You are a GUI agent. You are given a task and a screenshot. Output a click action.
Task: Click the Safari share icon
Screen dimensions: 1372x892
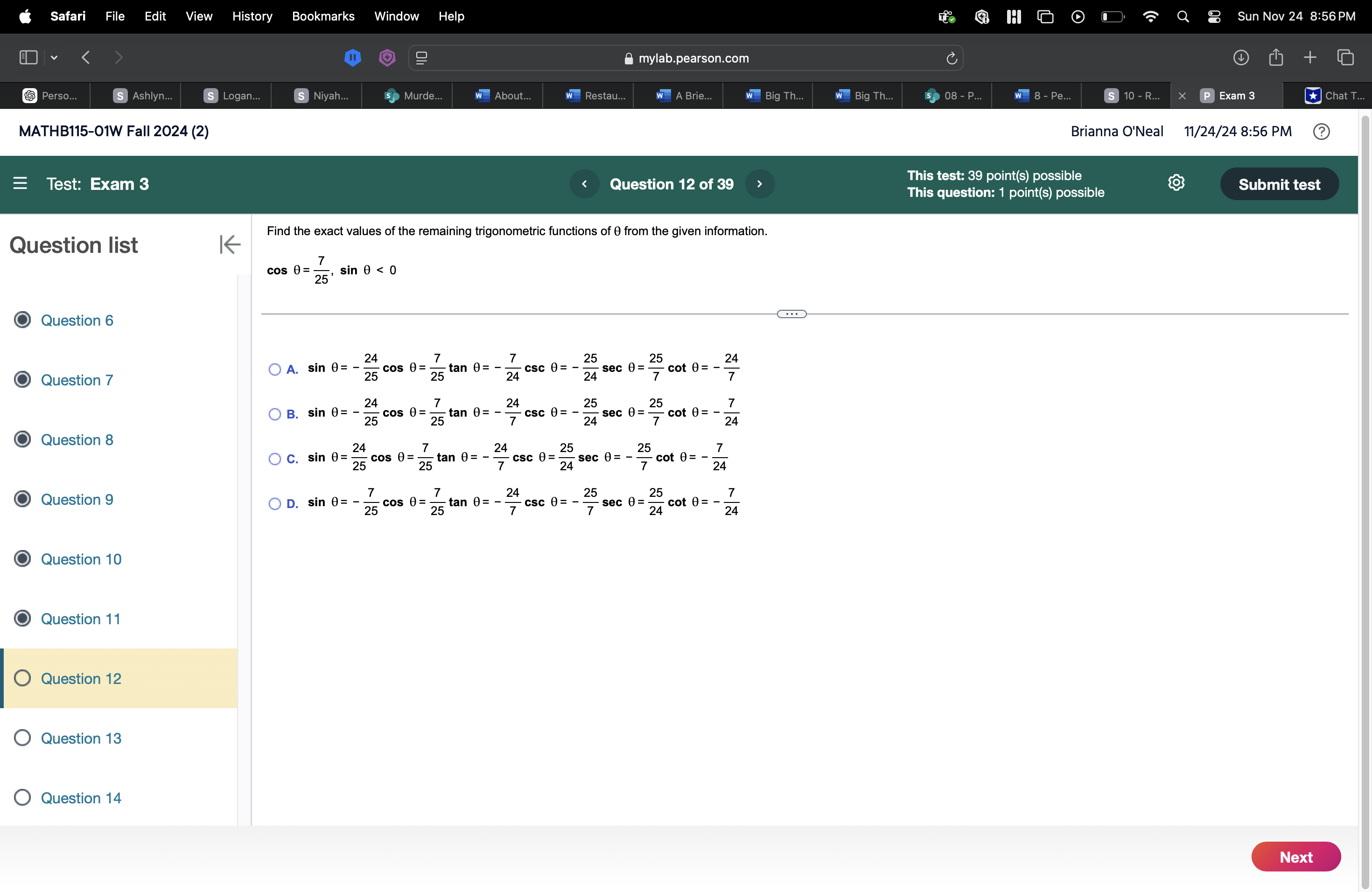point(1276,58)
